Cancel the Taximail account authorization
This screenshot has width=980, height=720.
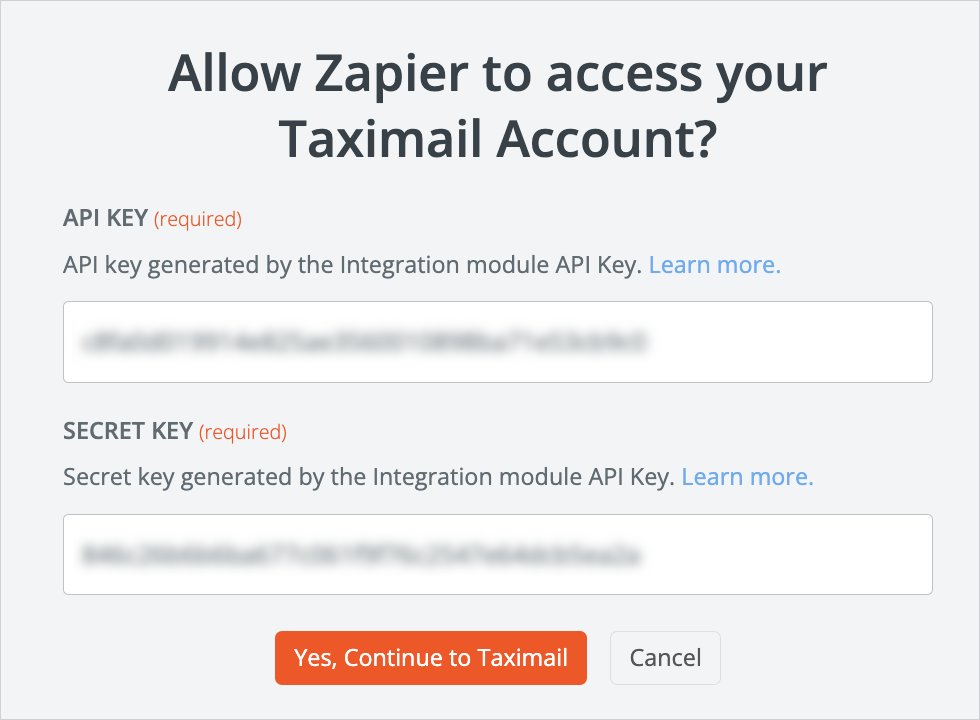click(x=665, y=657)
